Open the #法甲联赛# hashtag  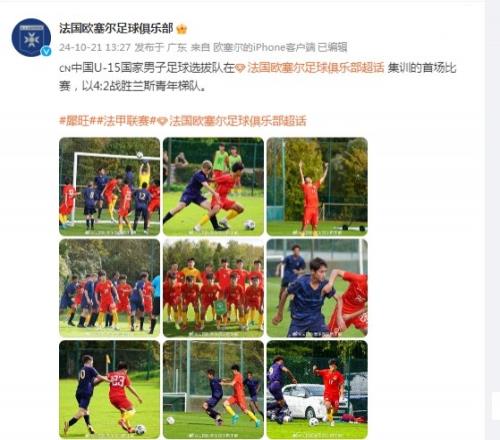[123, 121]
